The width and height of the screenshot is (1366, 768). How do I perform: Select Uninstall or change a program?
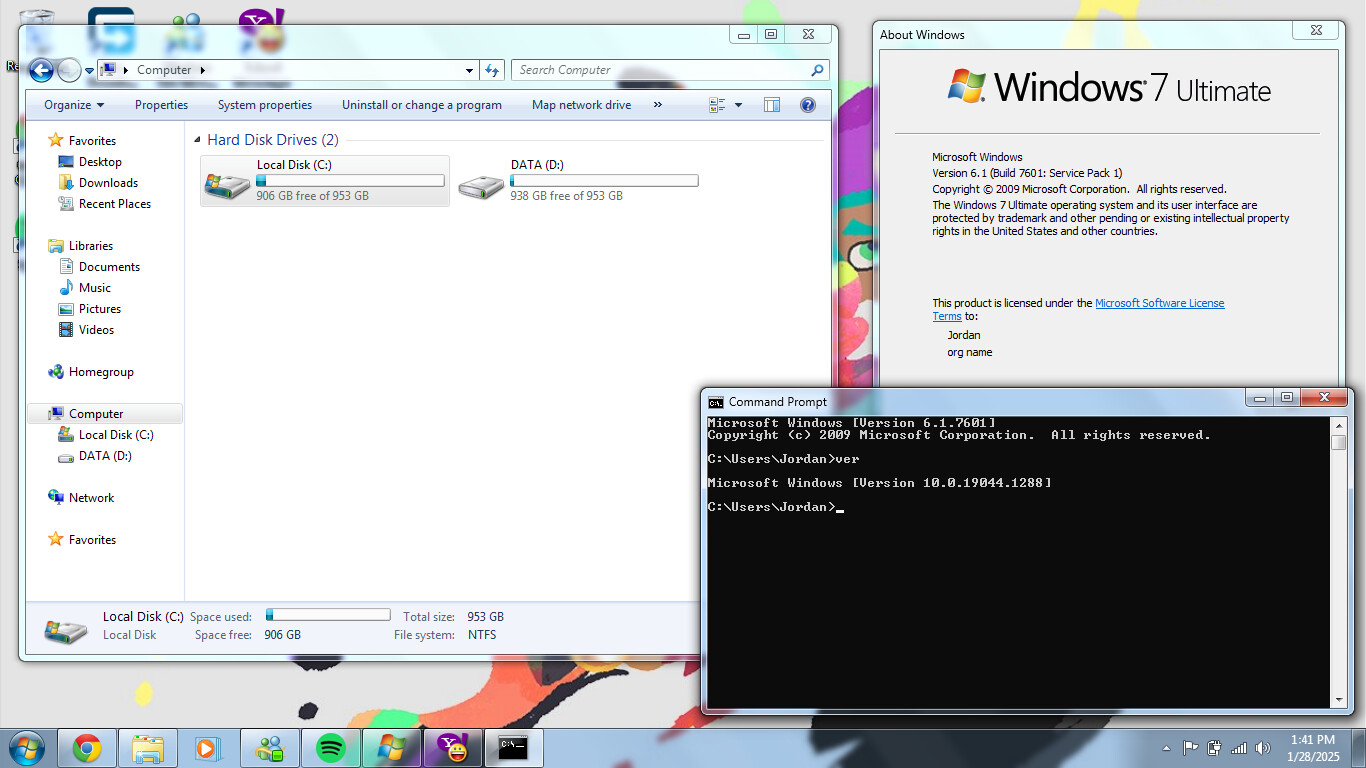pyautogui.click(x=422, y=105)
